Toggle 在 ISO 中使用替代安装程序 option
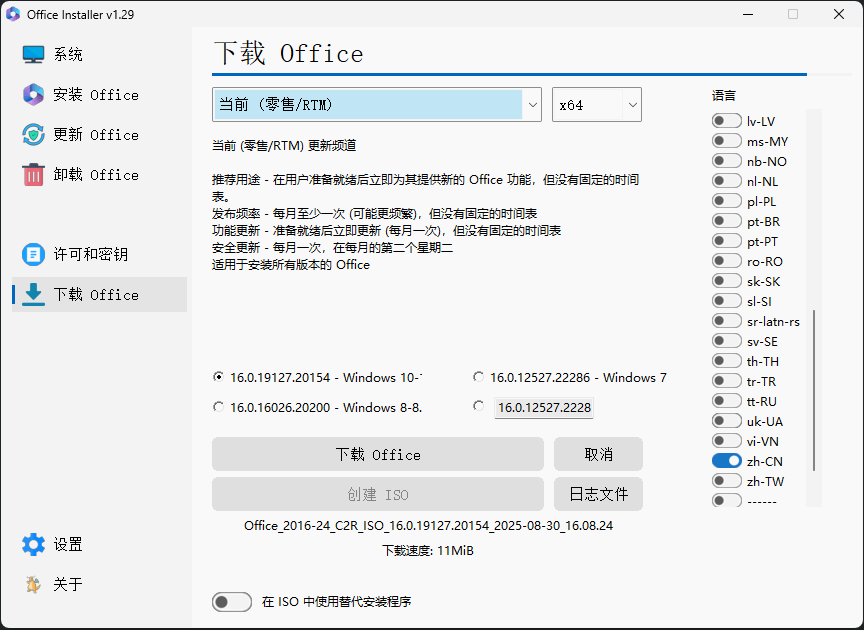The height and width of the screenshot is (630, 864). click(x=231, y=601)
